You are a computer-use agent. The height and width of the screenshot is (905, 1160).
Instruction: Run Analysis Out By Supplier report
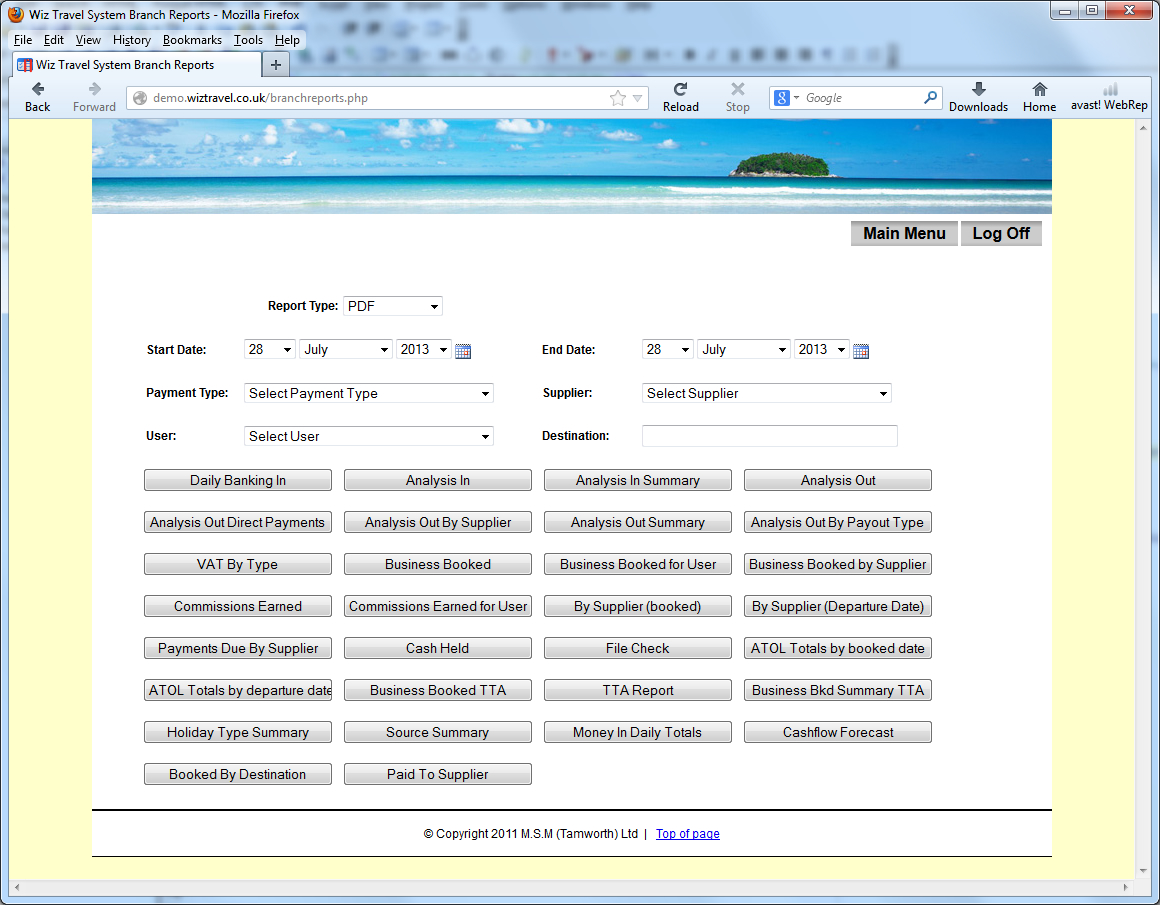coord(437,522)
